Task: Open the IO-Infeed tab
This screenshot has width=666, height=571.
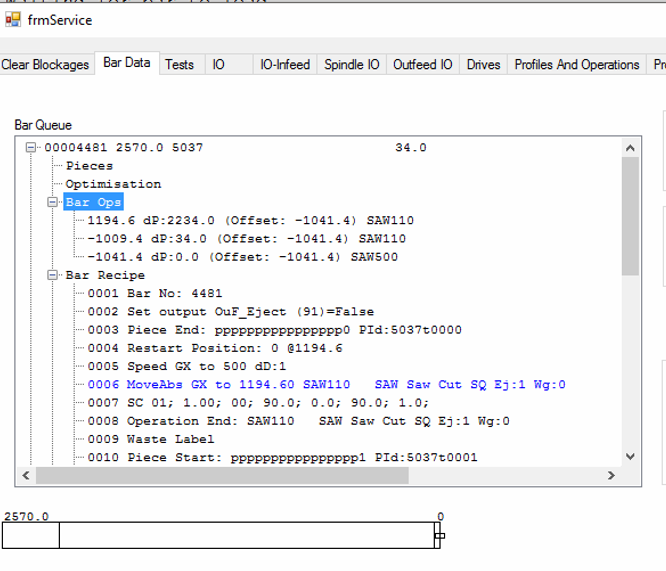Action: coord(285,65)
